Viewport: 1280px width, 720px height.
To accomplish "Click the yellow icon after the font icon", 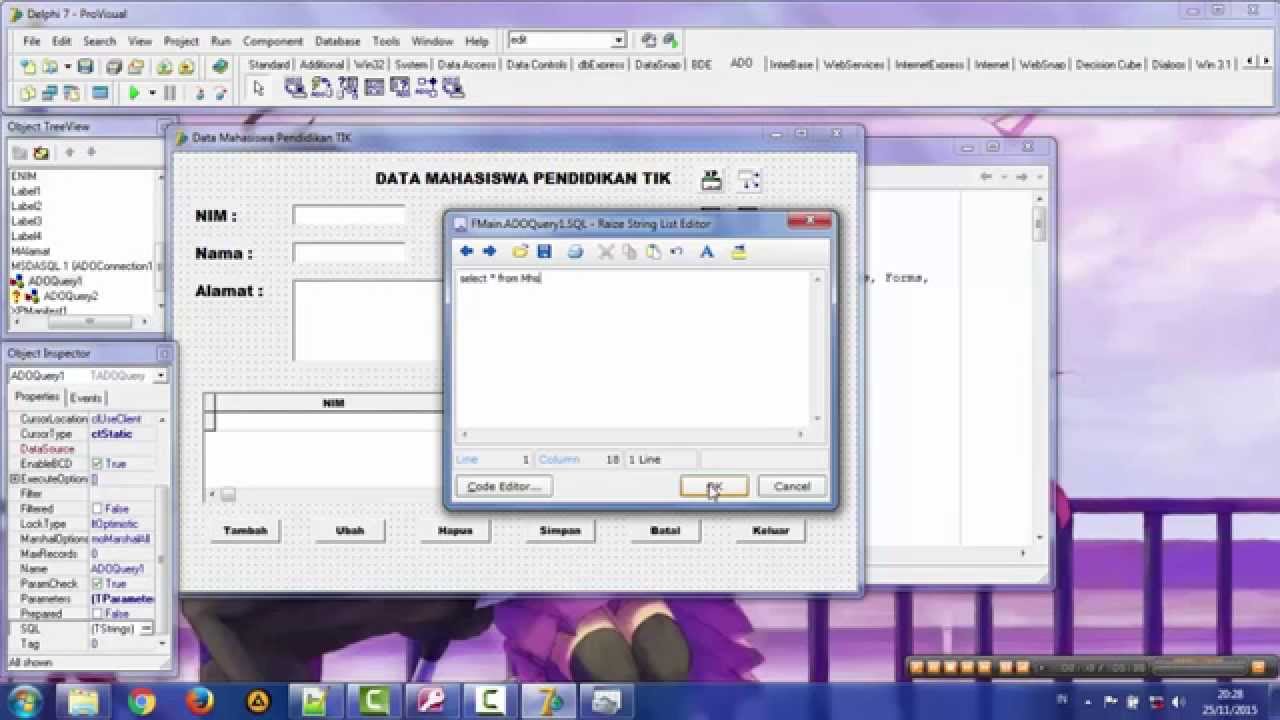I will coord(738,252).
